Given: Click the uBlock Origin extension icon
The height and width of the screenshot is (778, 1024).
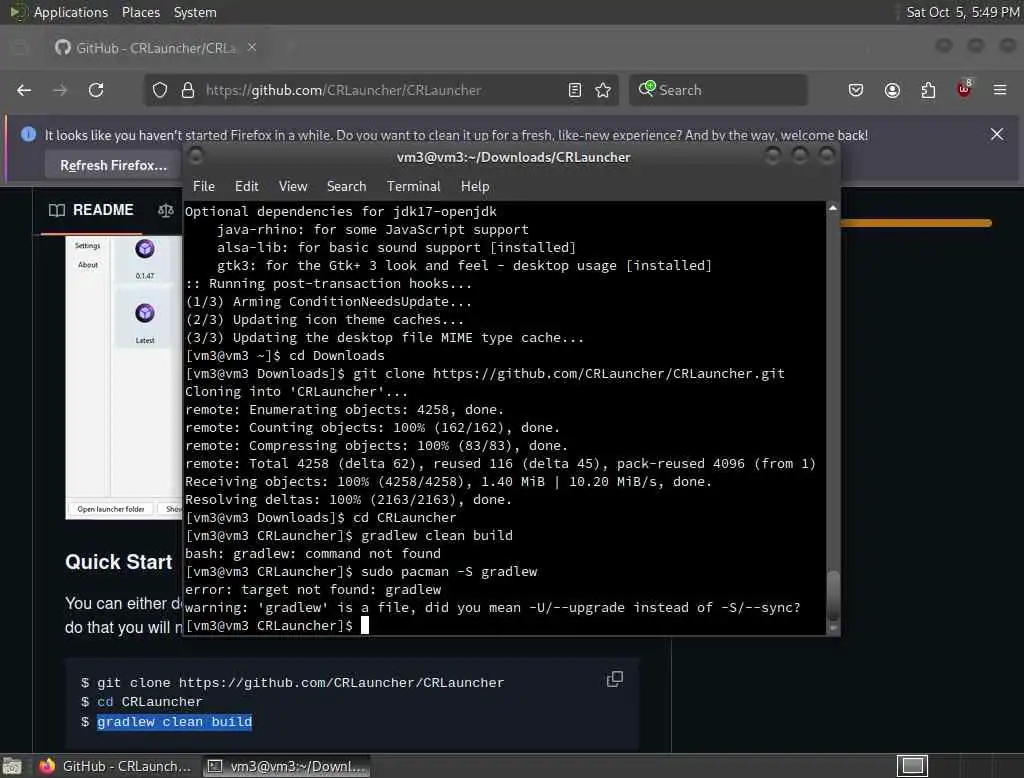Looking at the screenshot, I should (x=964, y=89).
